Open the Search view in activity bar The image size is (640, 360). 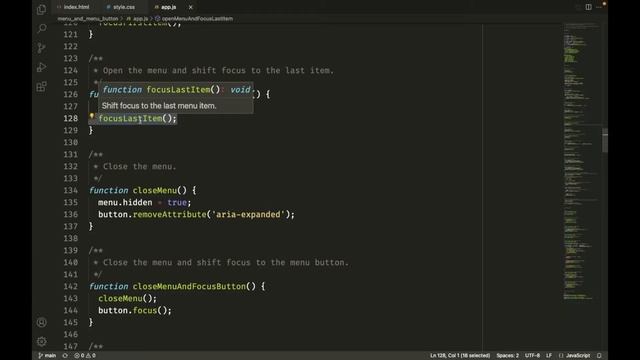click(42, 28)
